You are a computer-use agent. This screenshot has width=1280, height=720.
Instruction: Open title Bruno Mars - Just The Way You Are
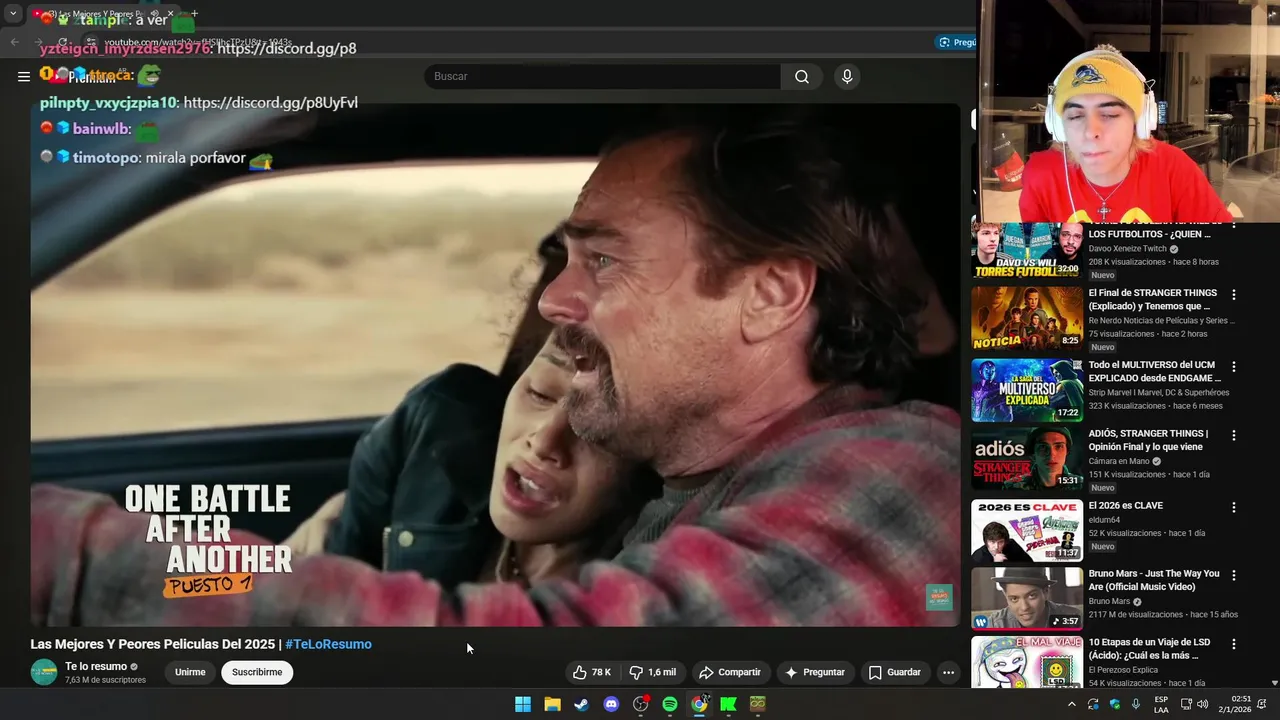pyautogui.click(x=1154, y=580)
